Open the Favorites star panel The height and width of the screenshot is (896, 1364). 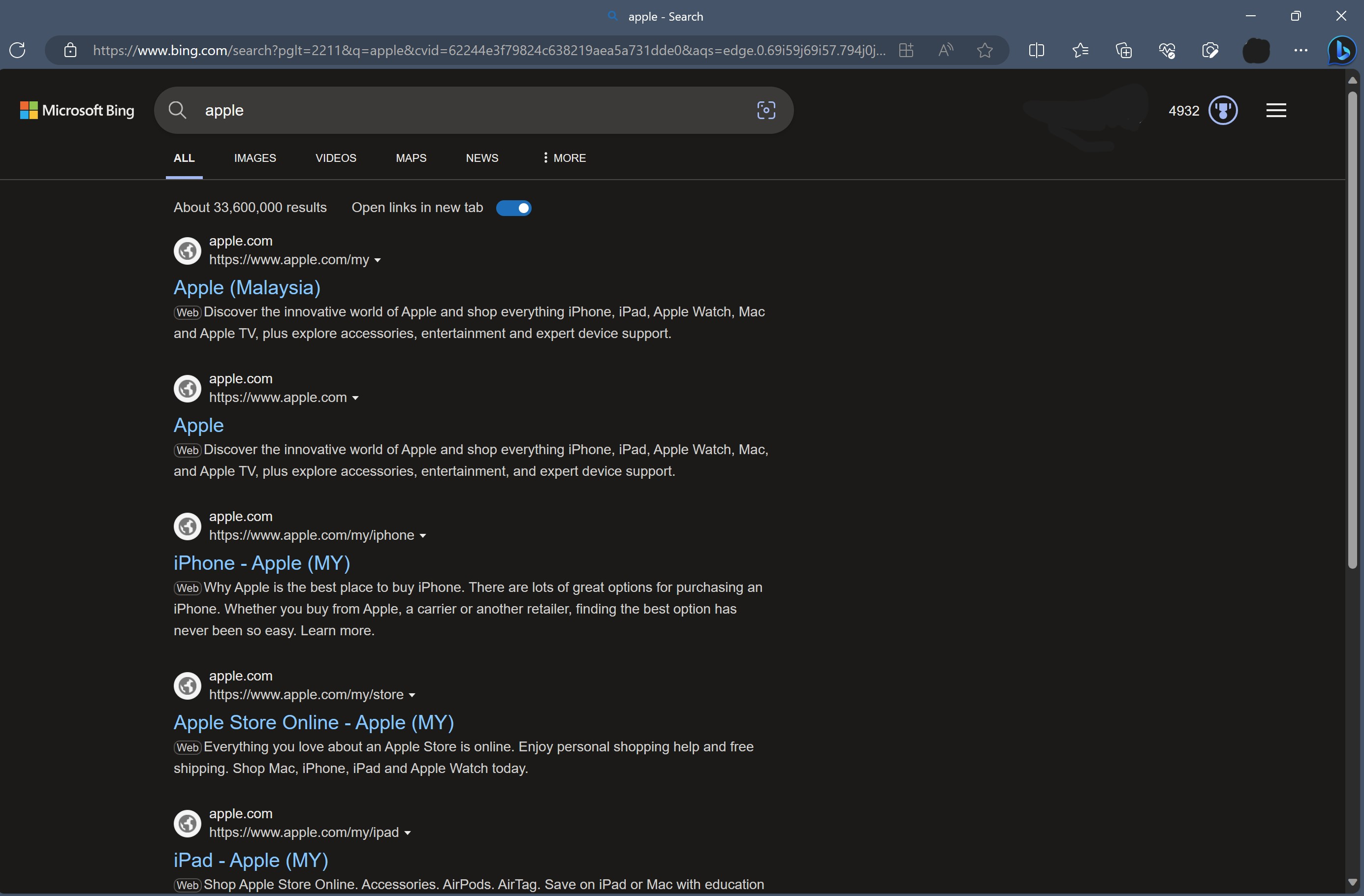tap(1081, 50)
